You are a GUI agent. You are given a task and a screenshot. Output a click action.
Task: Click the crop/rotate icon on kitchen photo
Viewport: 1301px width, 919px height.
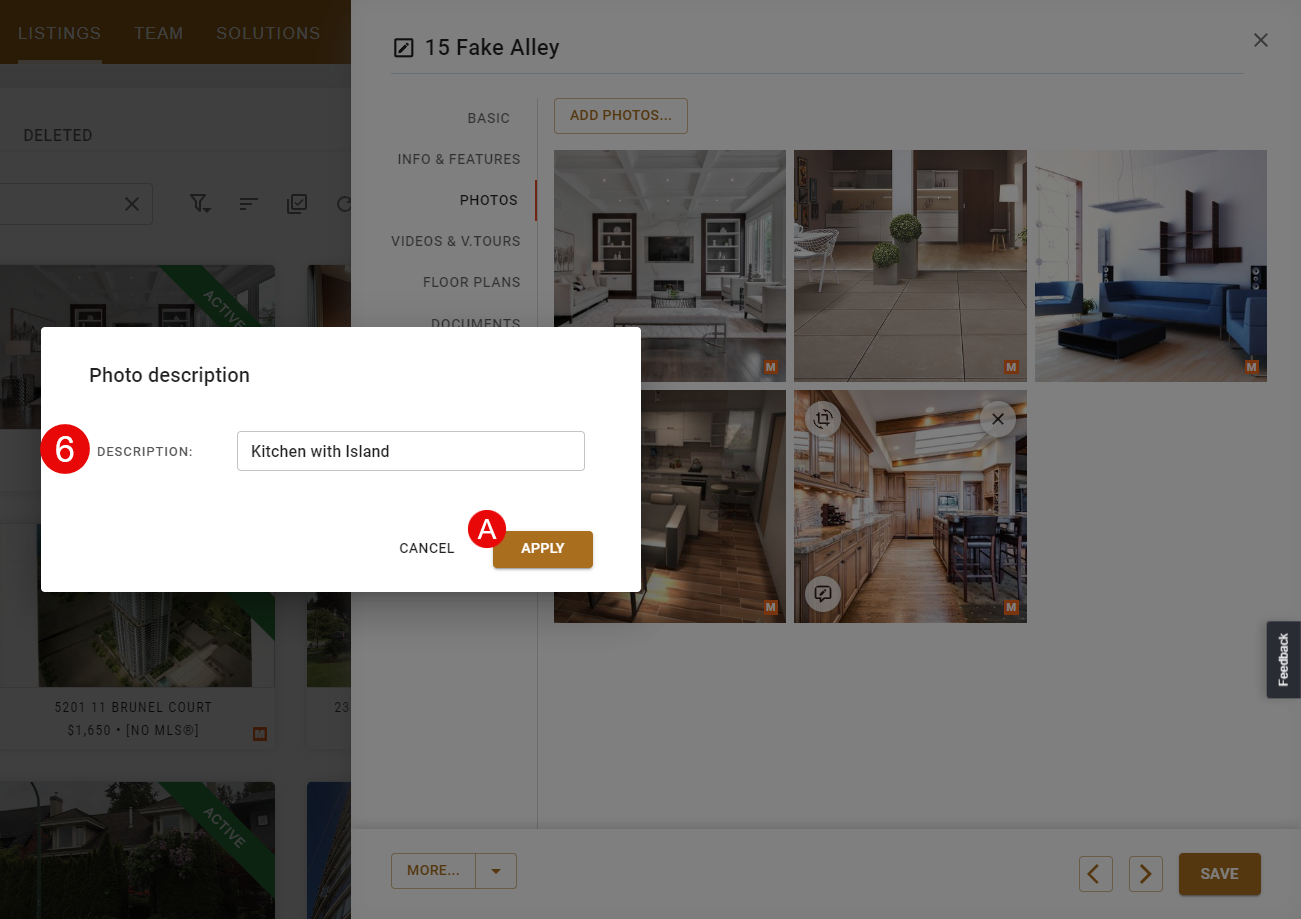point(823,419)
